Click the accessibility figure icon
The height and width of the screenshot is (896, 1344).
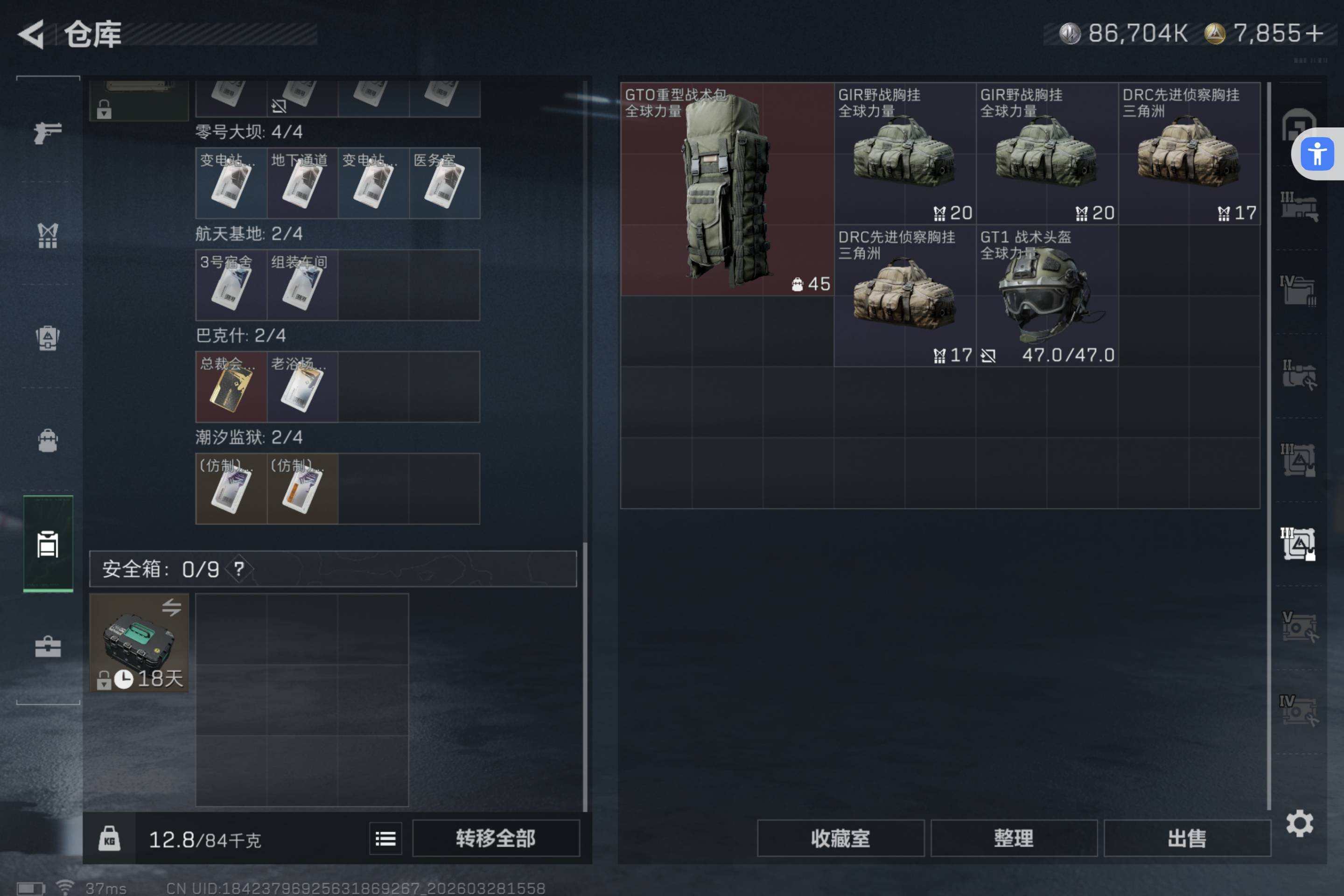(x=1317, y=154)
